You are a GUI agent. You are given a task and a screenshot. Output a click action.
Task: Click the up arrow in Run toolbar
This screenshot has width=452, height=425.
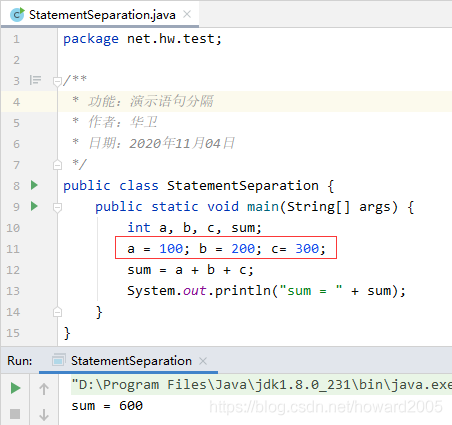[44, 389]
